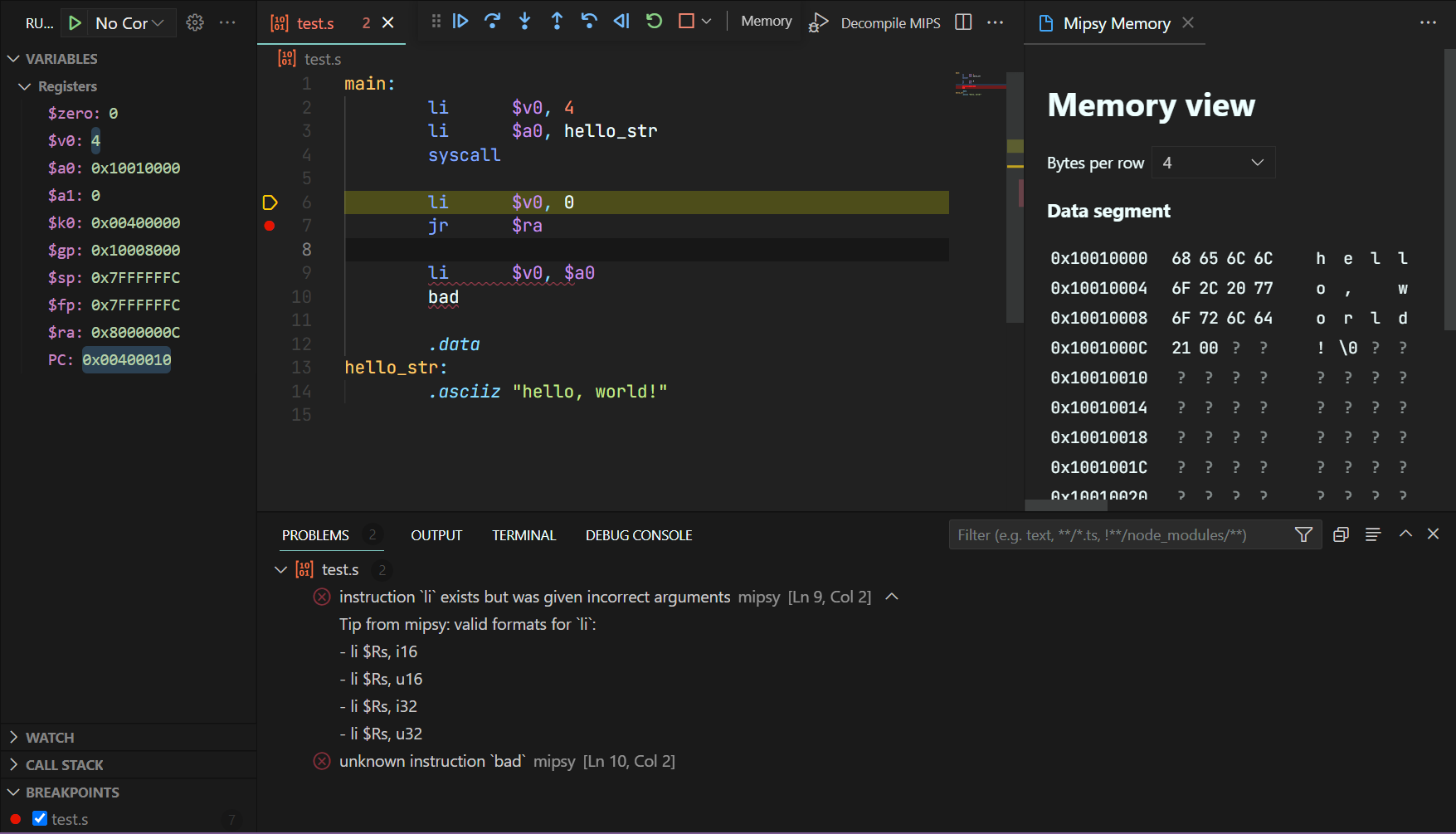
Task: Open launch.json settings gear
Action: (195, 23)
